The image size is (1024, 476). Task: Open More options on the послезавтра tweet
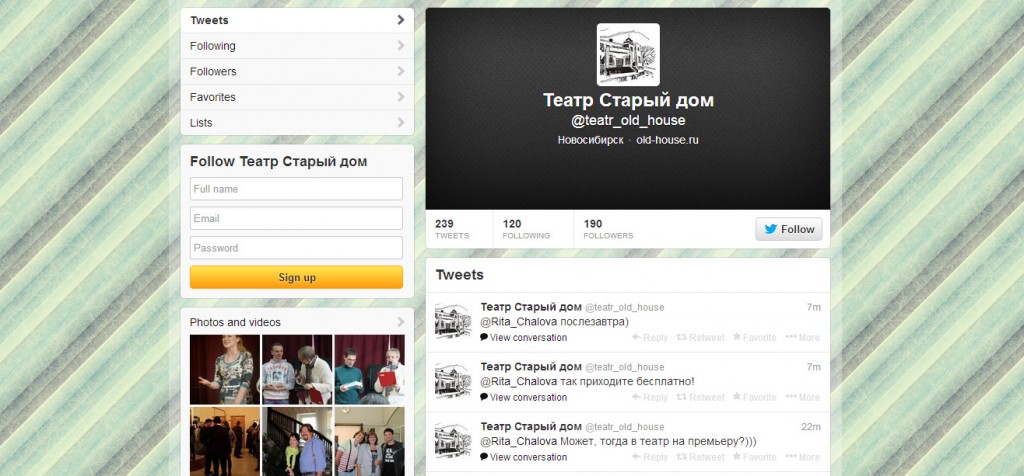[x=803, y=338]
